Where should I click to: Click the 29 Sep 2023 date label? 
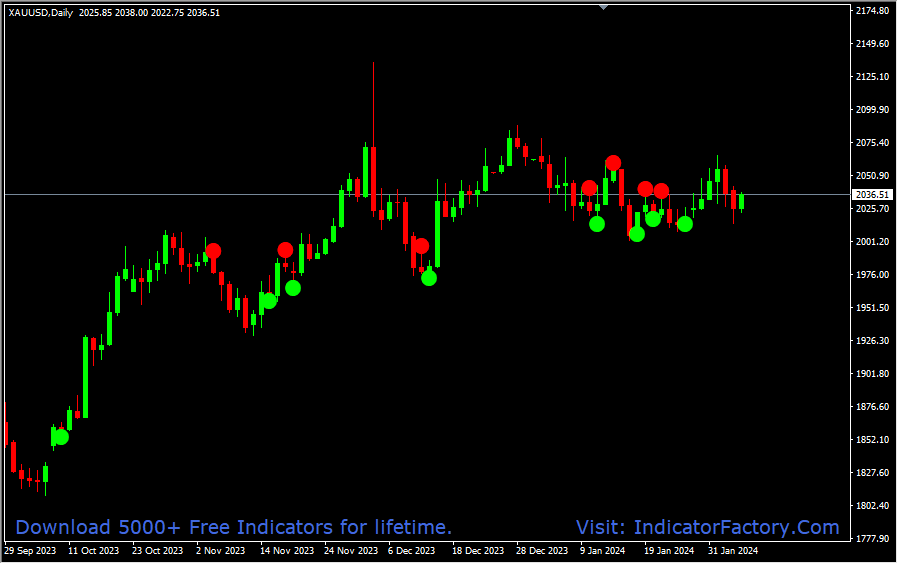[x=30, y=551]
